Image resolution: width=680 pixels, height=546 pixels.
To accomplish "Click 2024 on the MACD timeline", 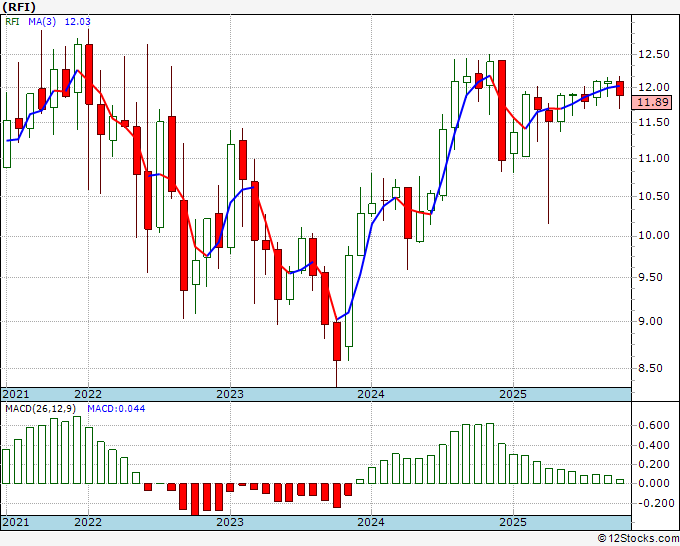I will tap(371, 522).
